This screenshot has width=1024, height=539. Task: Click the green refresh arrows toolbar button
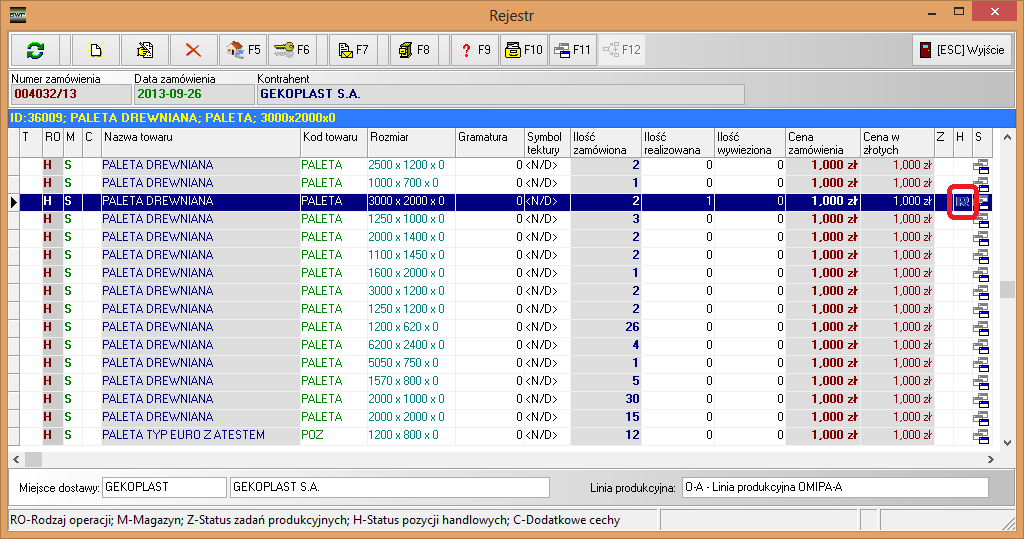[35, 50]
